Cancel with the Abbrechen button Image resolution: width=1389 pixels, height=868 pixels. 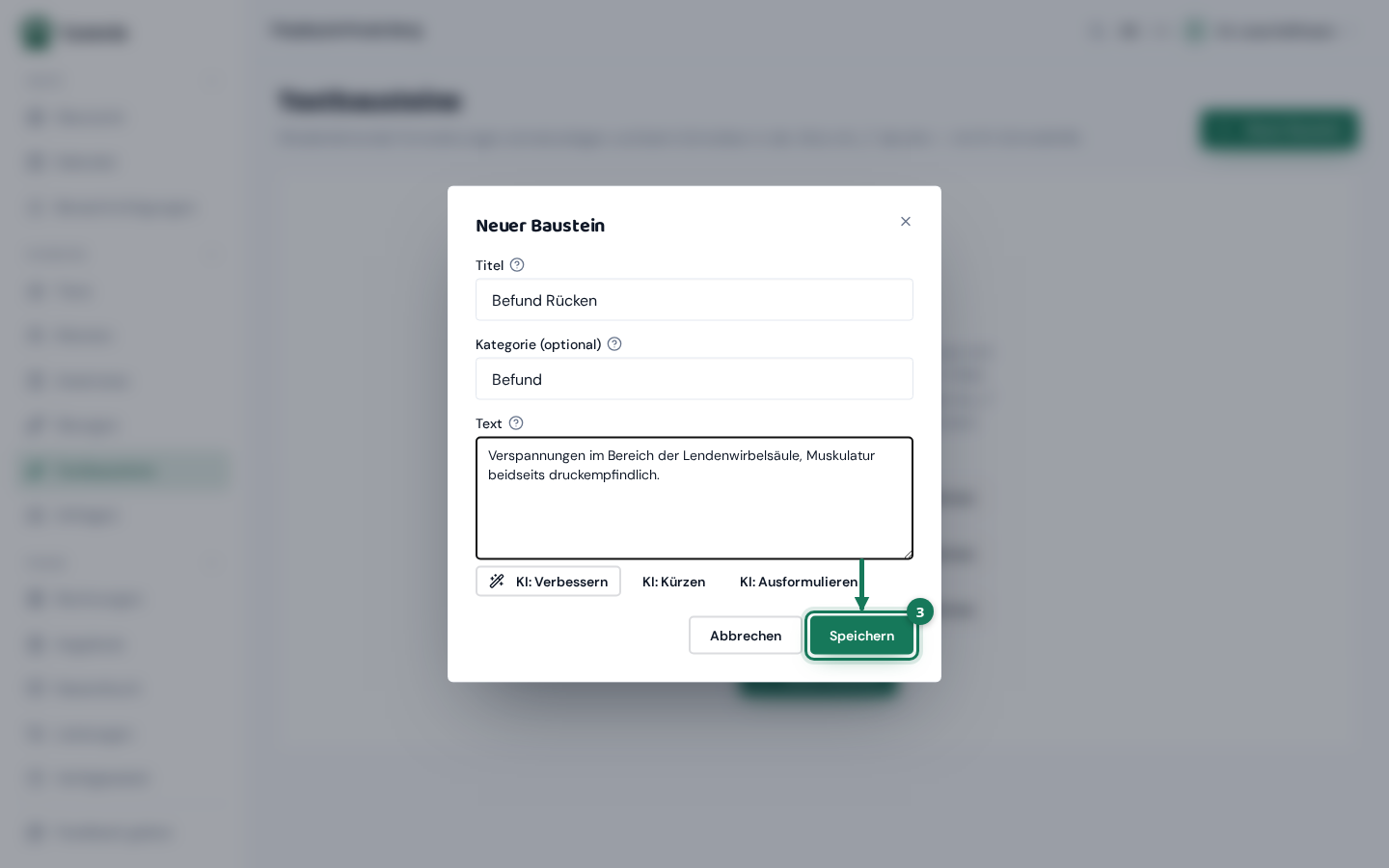tap(746, 636)
